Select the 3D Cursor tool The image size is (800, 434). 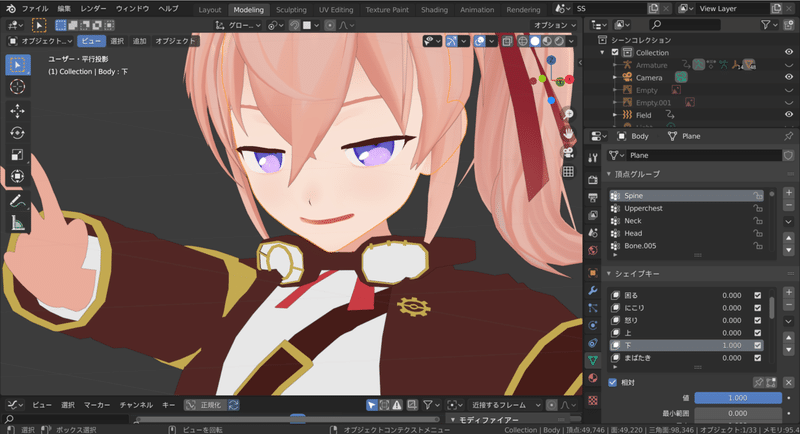tap(17, 87)
